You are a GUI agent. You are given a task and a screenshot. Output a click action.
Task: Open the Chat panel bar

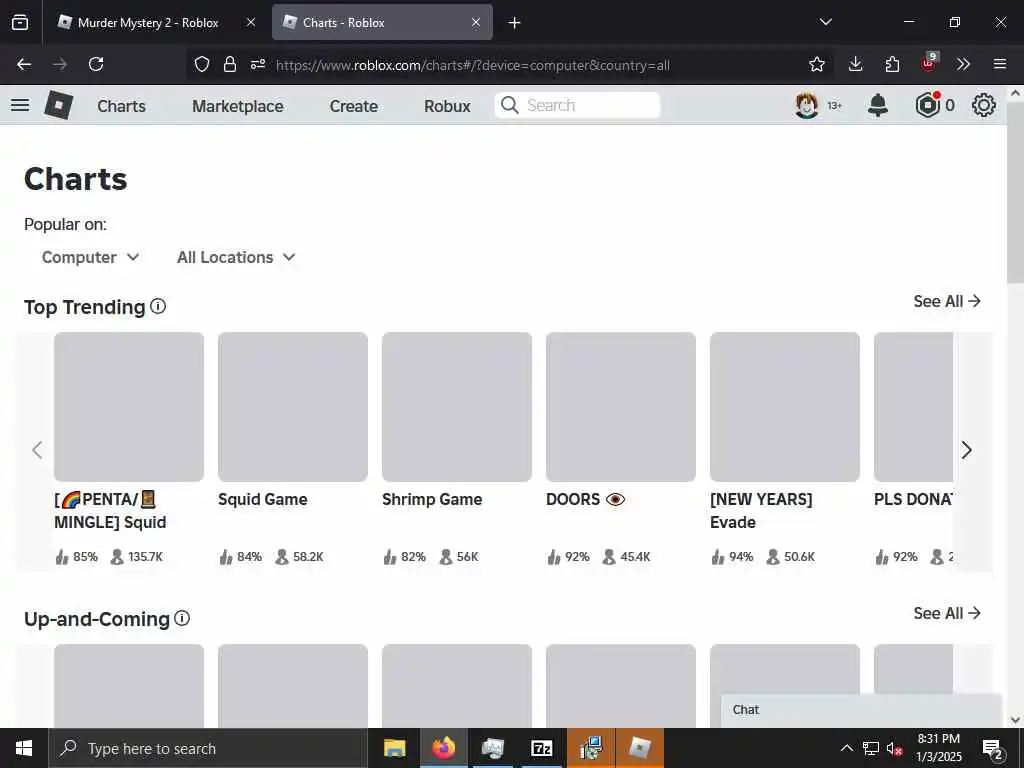pos(861,710)
